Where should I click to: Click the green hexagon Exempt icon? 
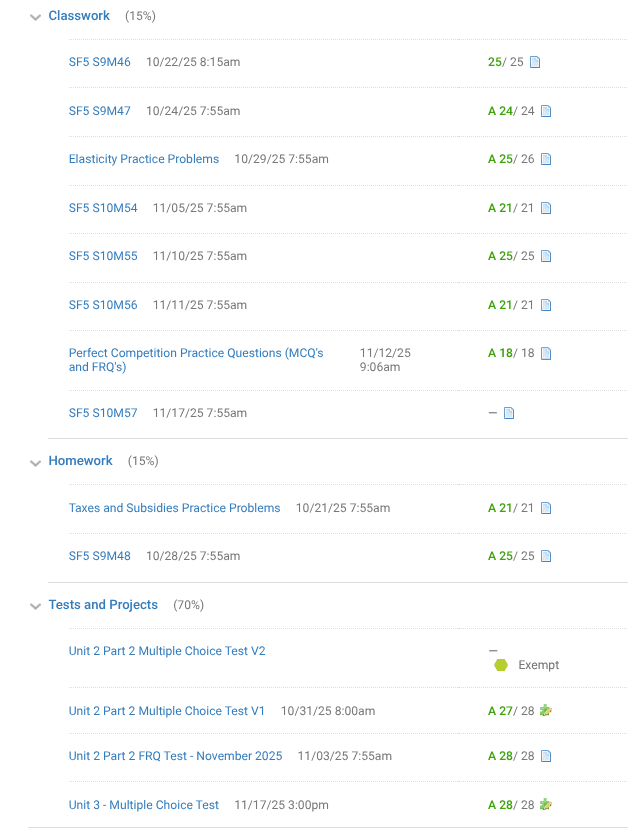point(501,665)
